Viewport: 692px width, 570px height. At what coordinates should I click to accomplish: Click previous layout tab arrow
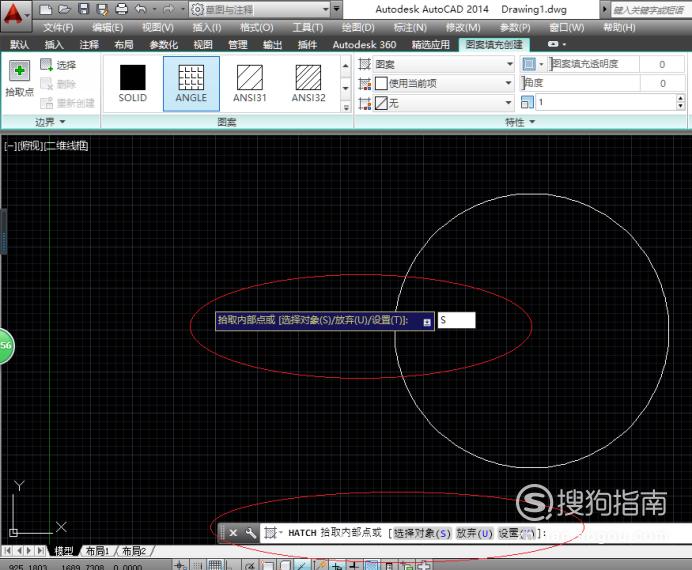point(19,551)
